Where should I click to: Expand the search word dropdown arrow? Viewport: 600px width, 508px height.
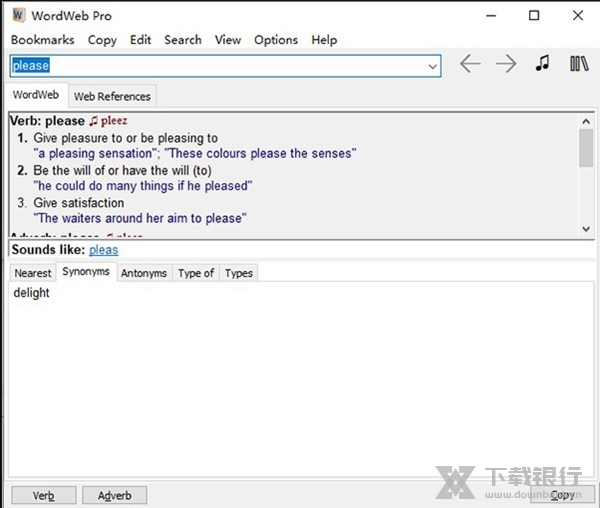point(433,66)
